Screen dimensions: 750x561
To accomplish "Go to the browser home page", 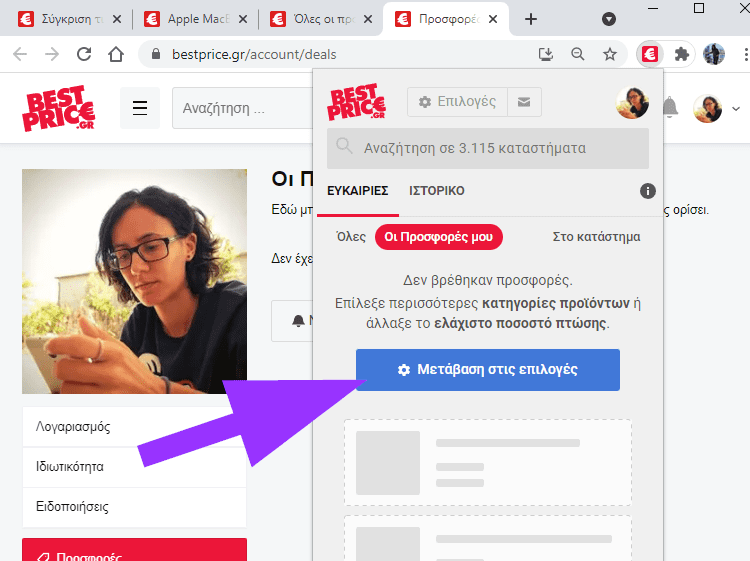I will click(x=116, y=54).
